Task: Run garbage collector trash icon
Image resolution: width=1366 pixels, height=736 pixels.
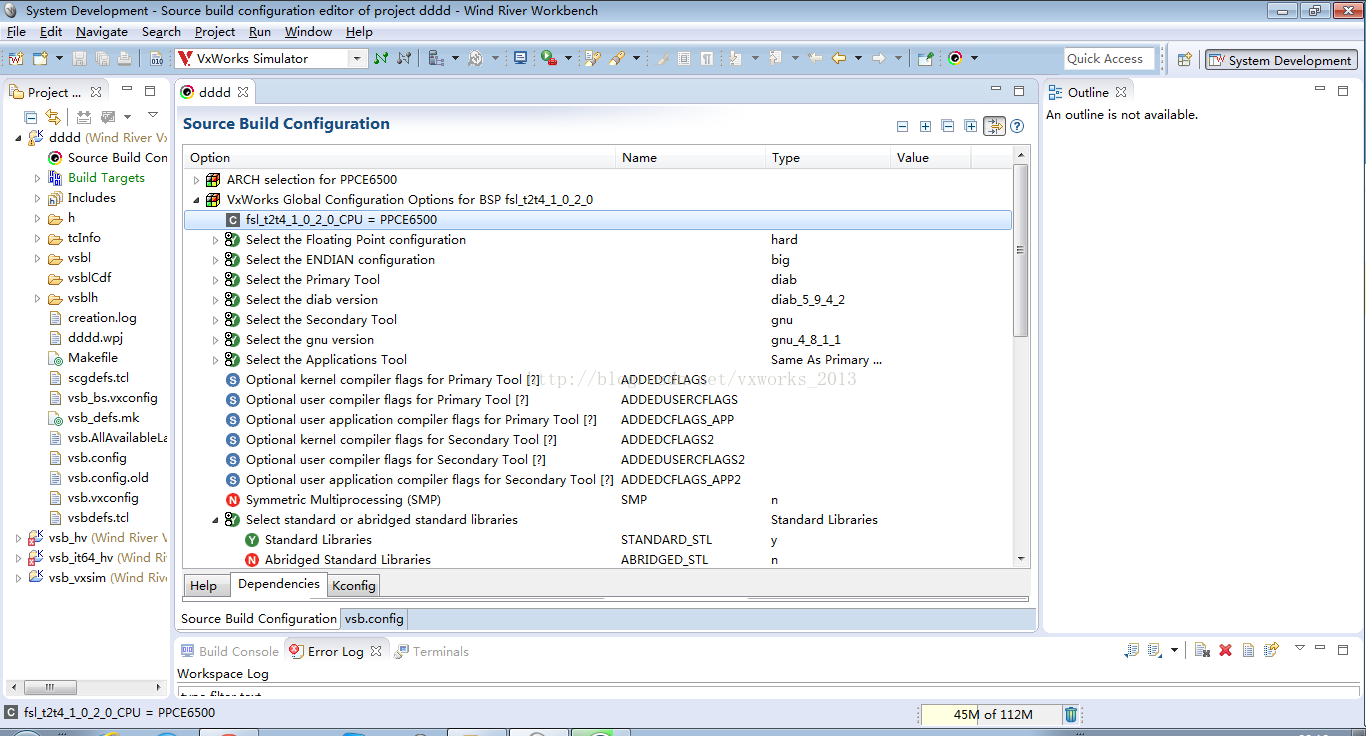Action: (x=1071, y=714)
